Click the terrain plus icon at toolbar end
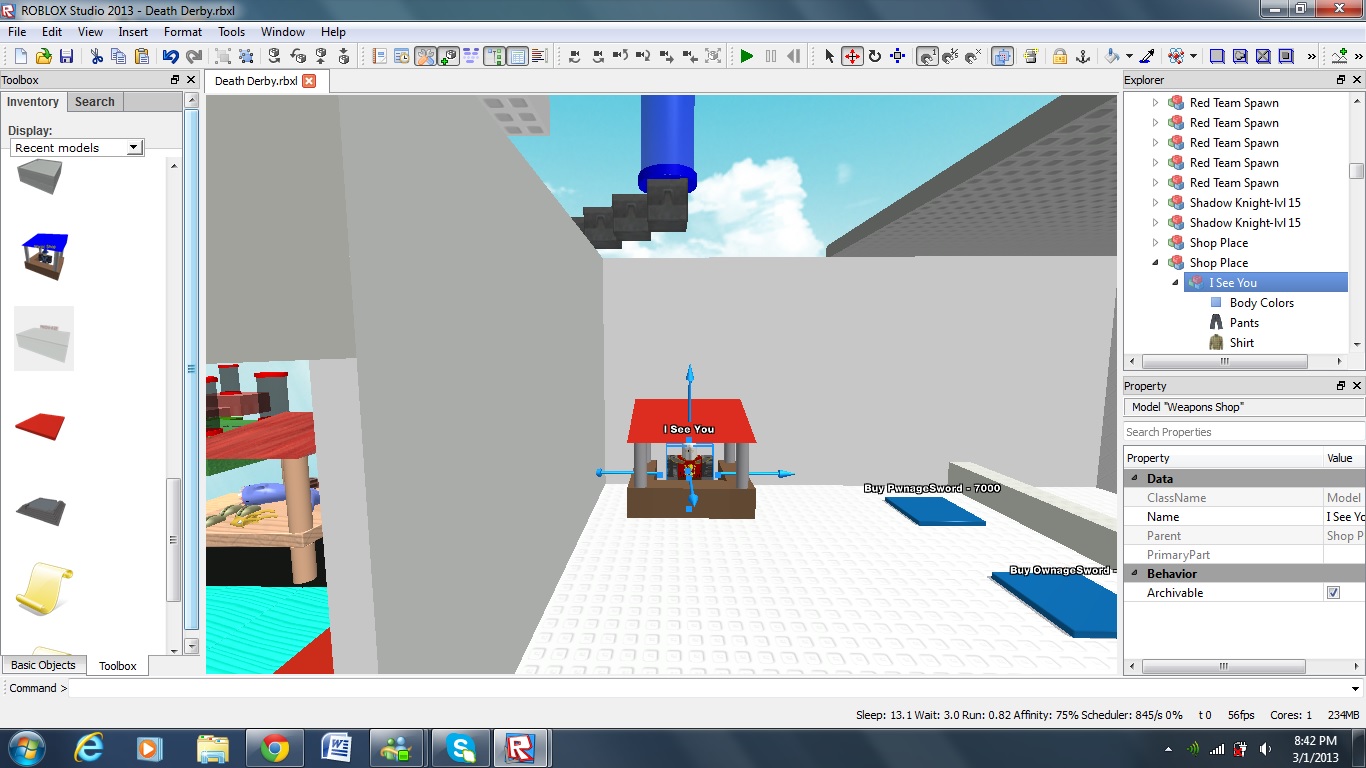 point(1339,57)
